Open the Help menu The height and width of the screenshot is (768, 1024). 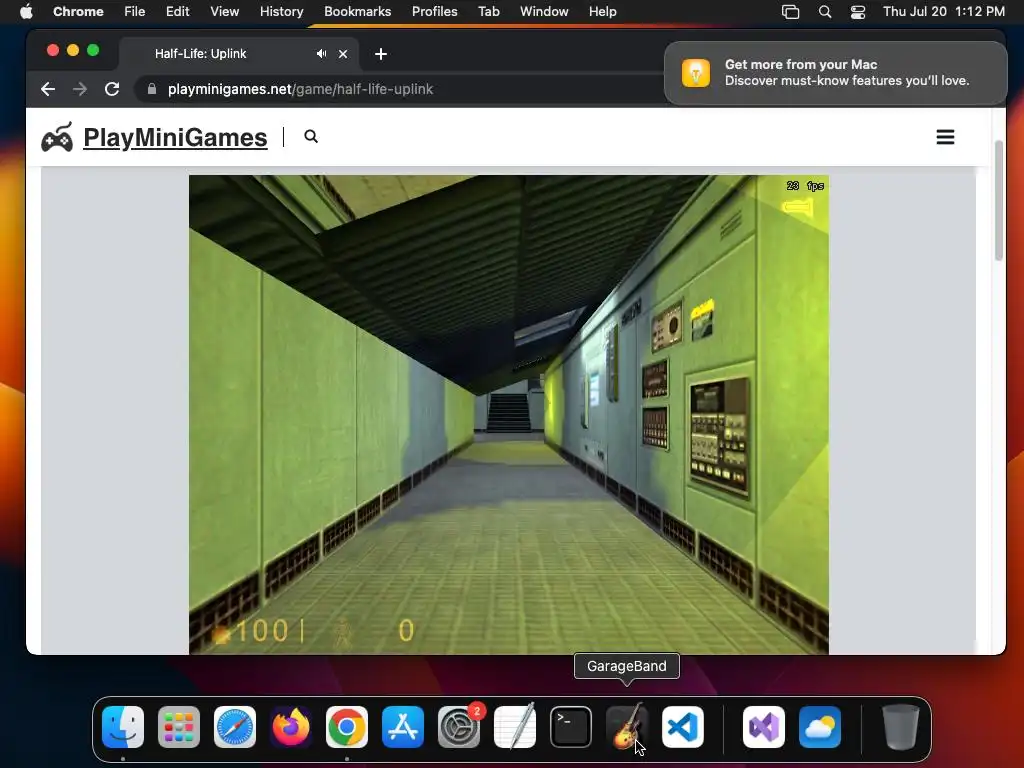click(x=602, y=12)
